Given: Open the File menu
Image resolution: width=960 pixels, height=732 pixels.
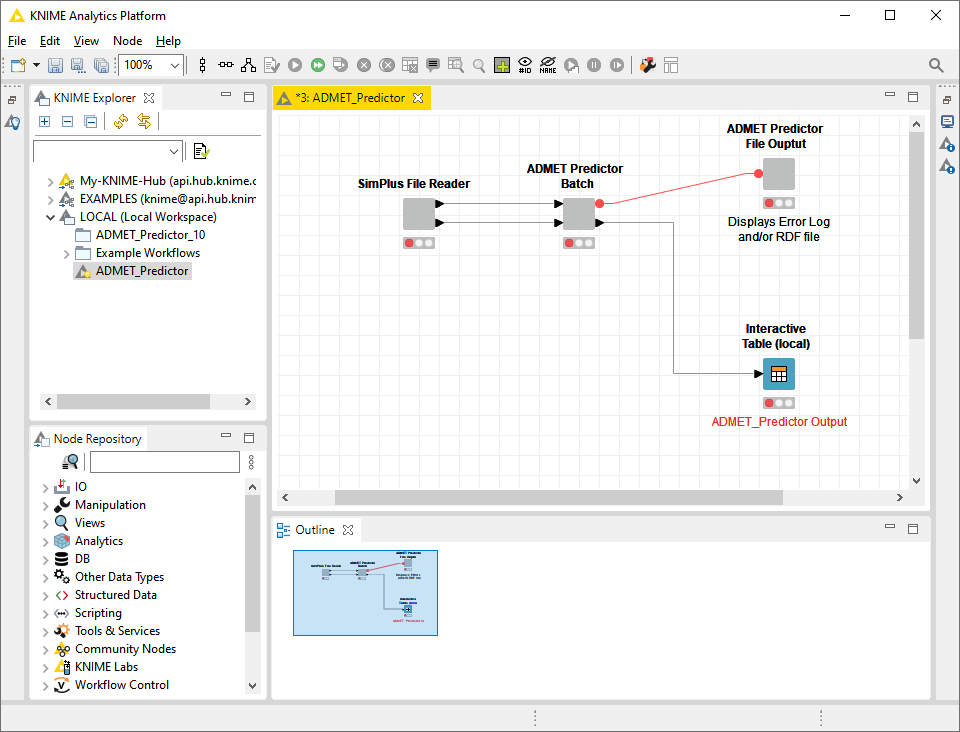Looking at the screenshot, I should (x=17, y=41).
